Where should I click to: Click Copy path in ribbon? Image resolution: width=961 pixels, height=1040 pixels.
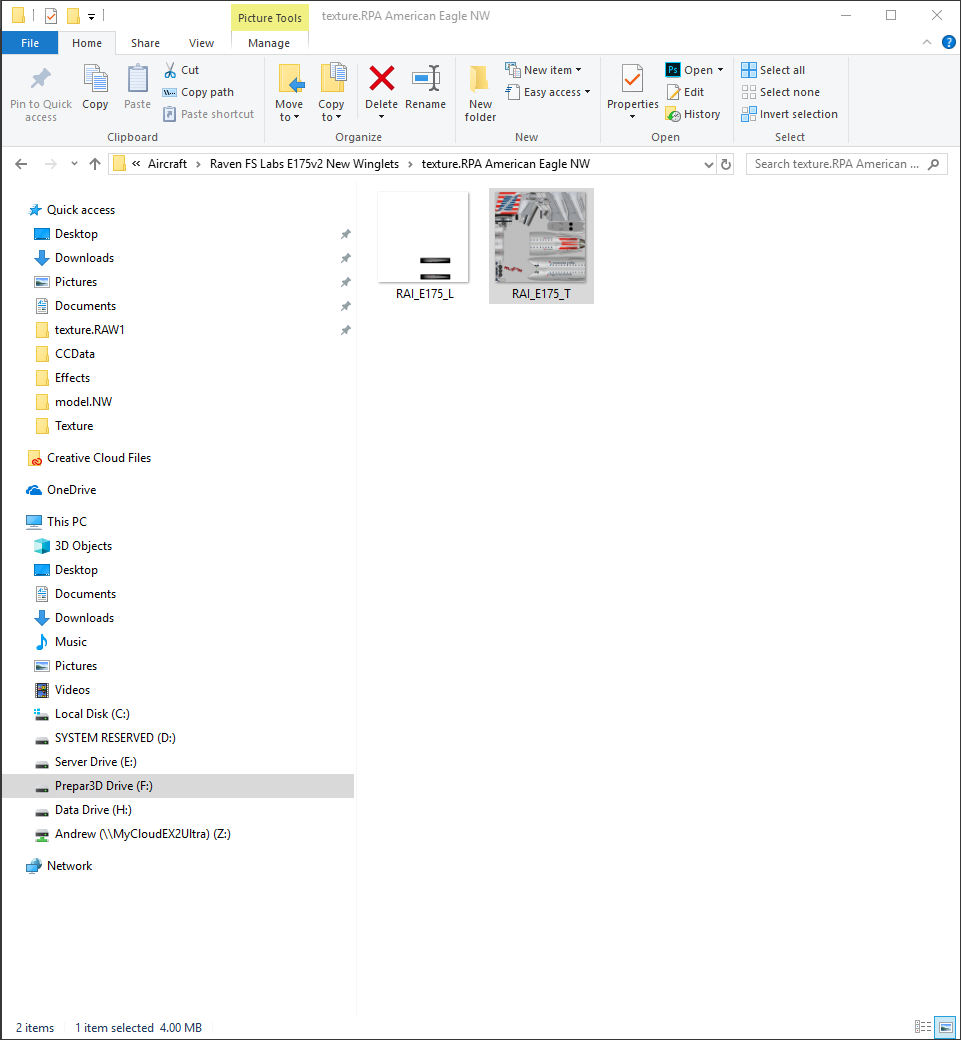tap(198, 92)
